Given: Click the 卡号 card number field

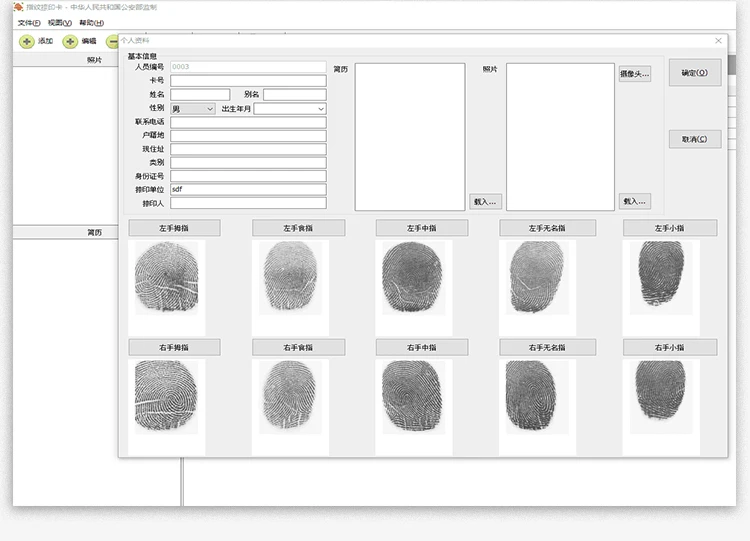Looking at the screenshot, I should (x=248, y=80).
